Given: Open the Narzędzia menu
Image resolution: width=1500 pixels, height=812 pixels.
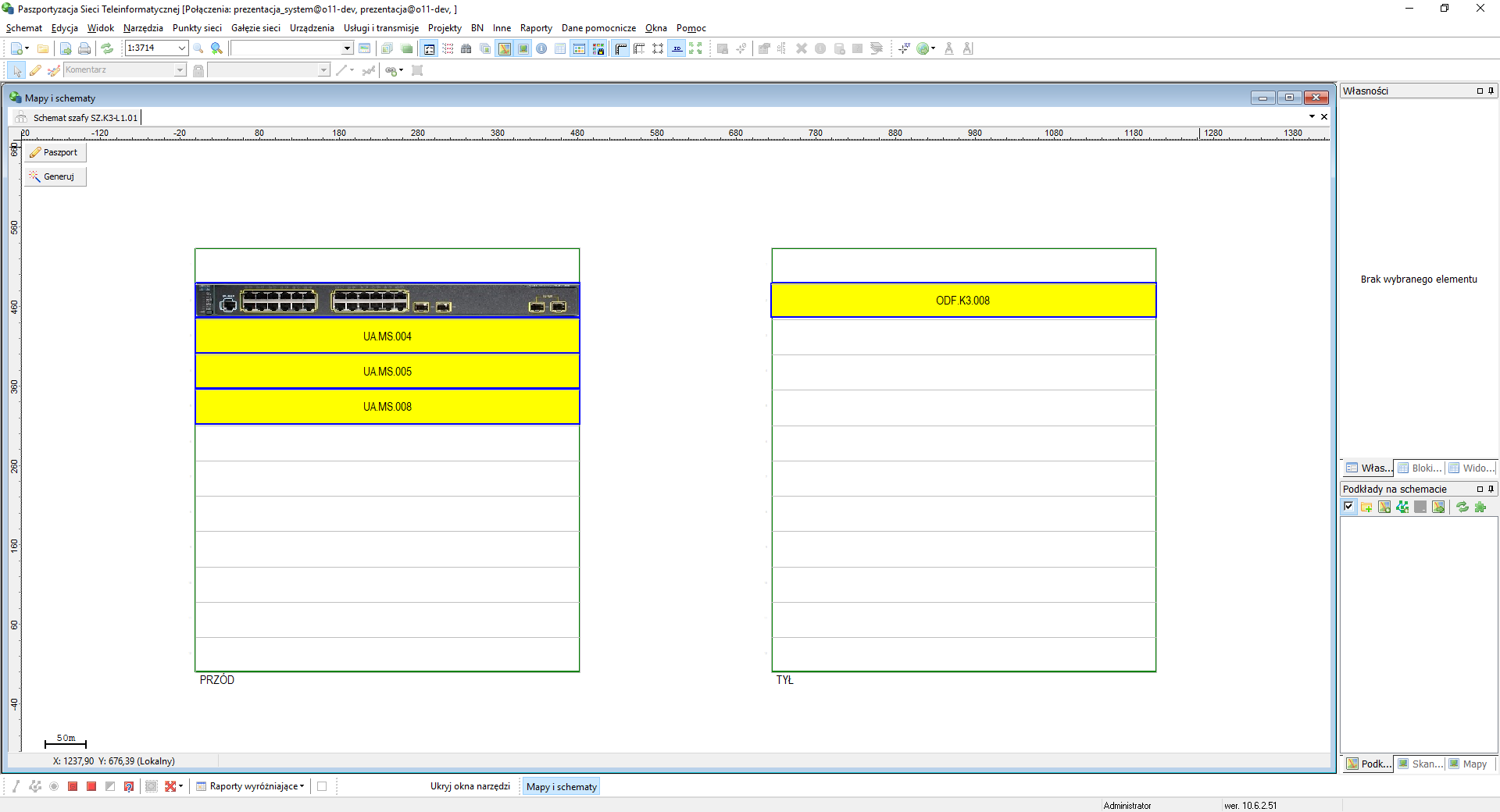Looking at the screenshot, I should [143, 28].
